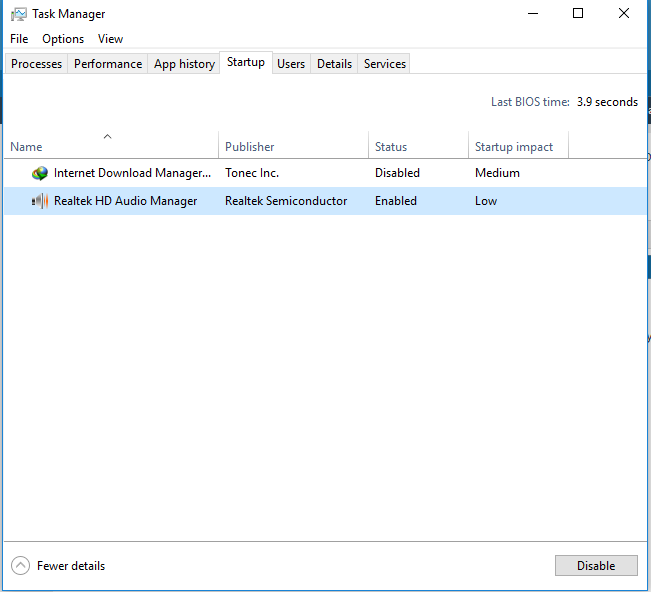
Task: Open the Options menu
Action: (63, 39)
